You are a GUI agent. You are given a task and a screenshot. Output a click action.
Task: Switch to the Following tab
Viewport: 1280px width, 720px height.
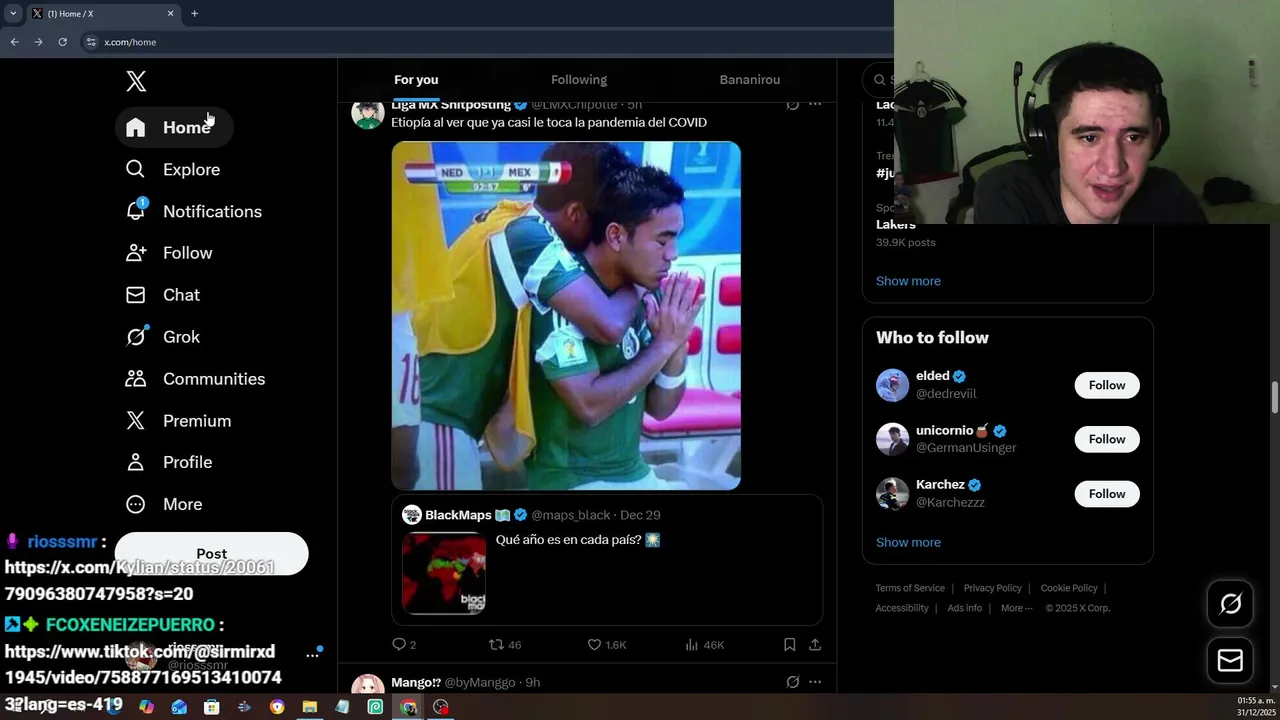coord(579,80)
